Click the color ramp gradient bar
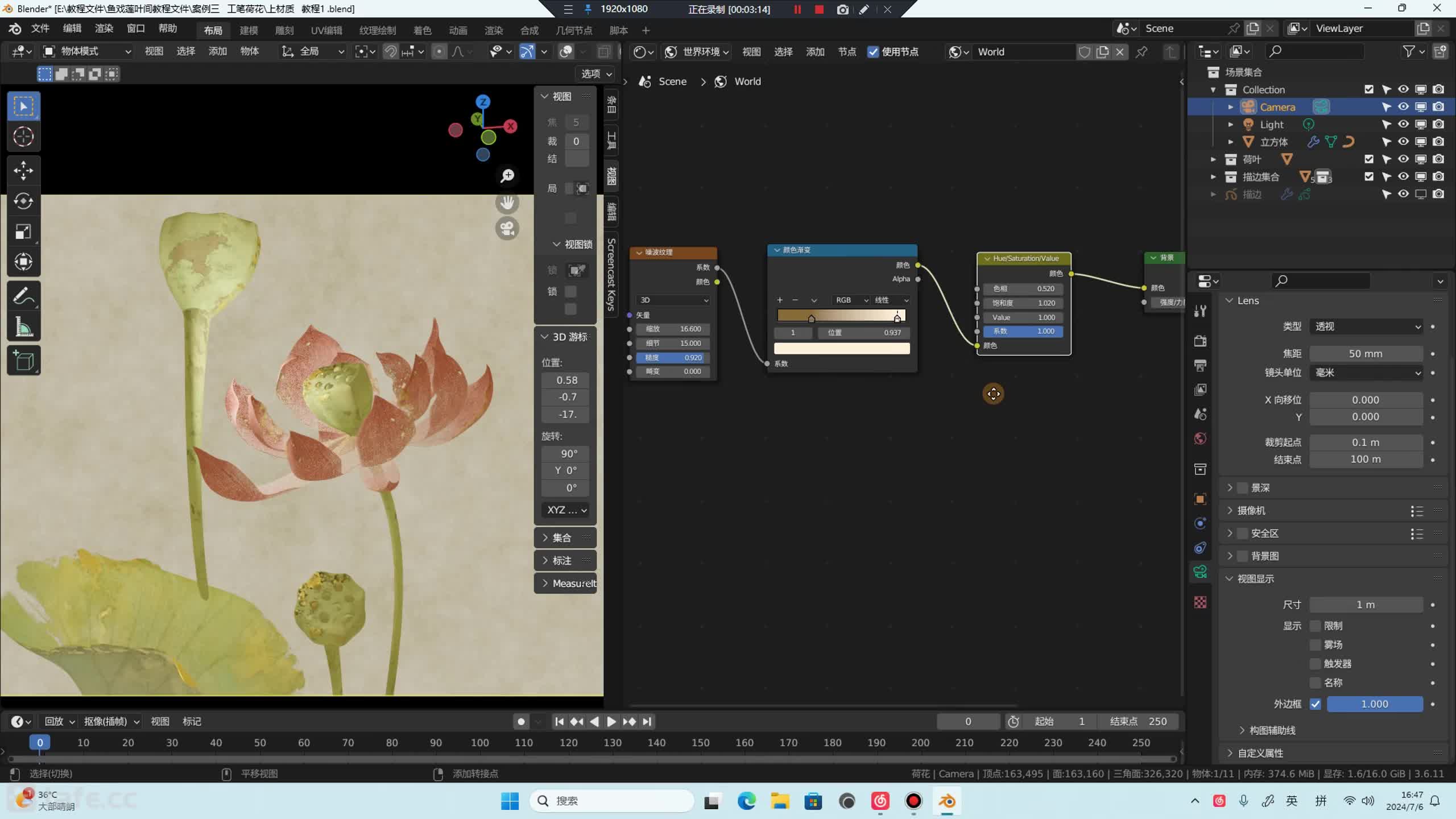 pos(841,315)
